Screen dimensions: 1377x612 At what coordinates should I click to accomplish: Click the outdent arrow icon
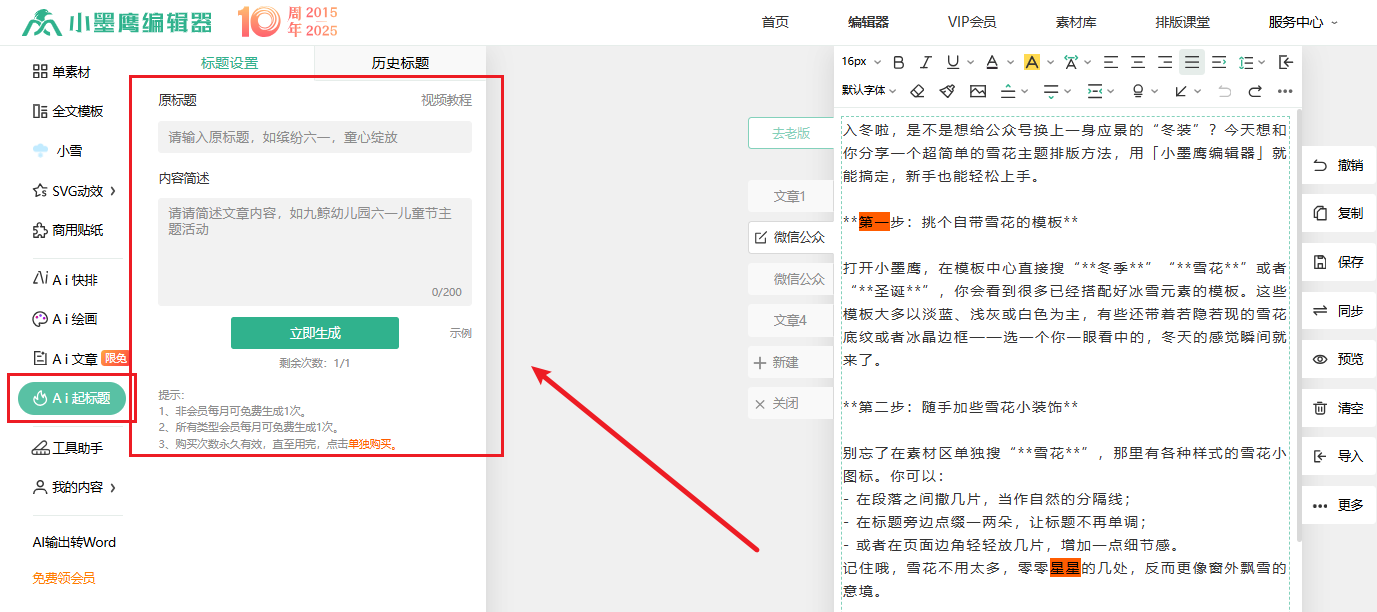pos(1286,62)
